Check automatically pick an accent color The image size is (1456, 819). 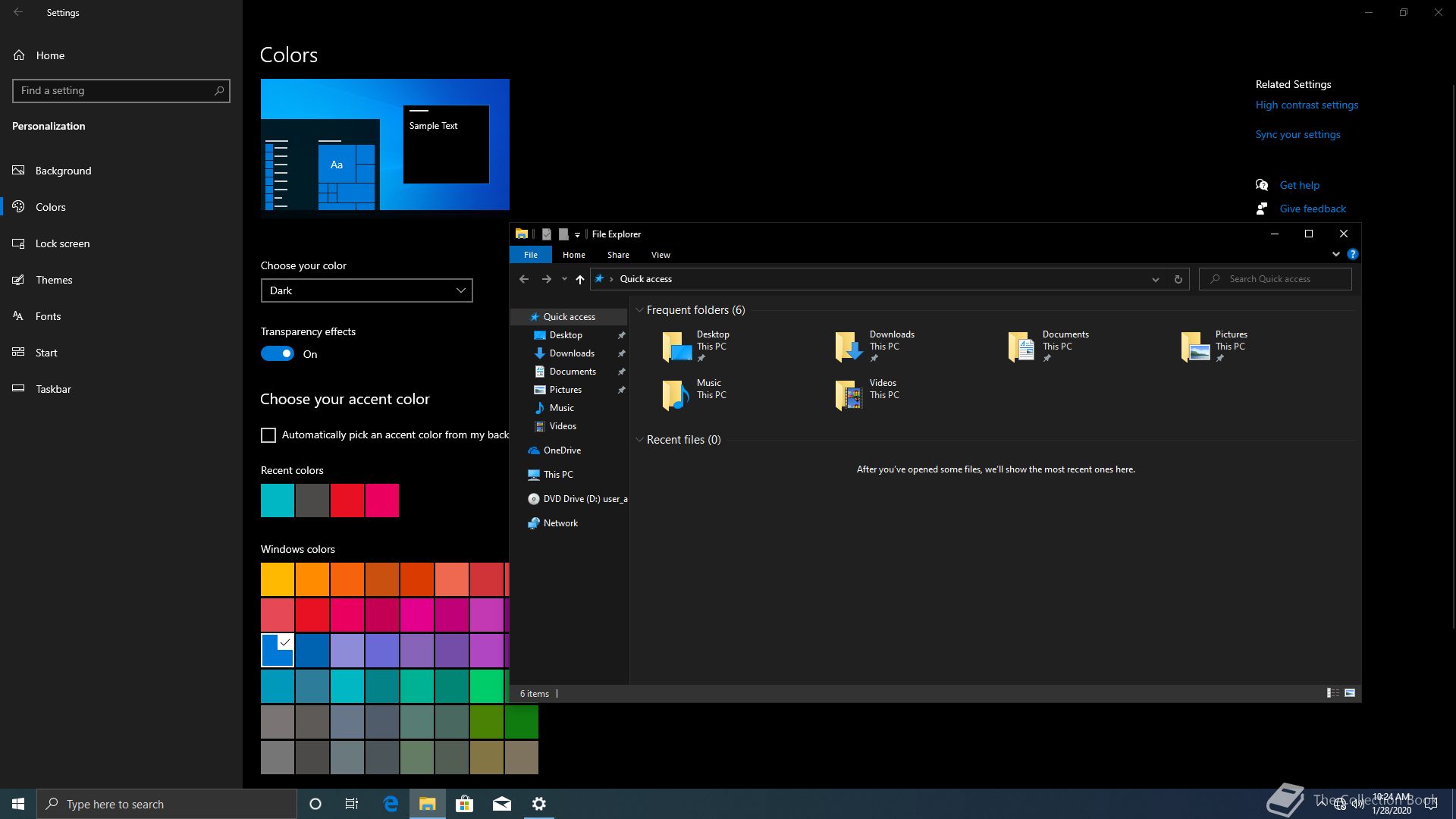pos(268,435)
